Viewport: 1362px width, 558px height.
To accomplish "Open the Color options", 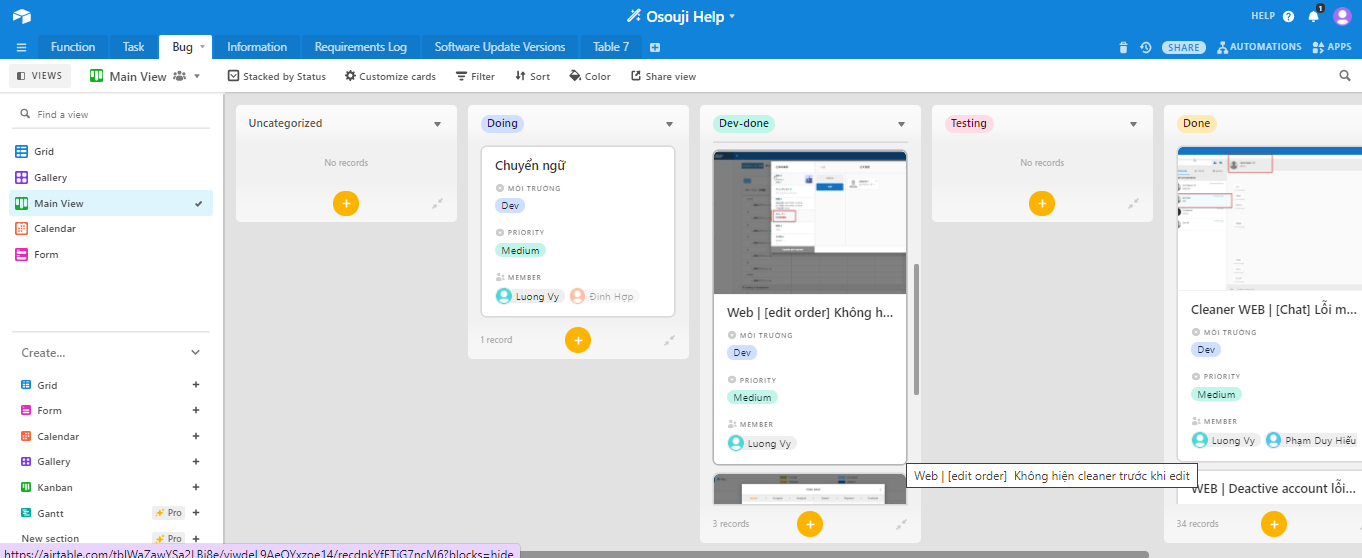I will coord(590,76).
